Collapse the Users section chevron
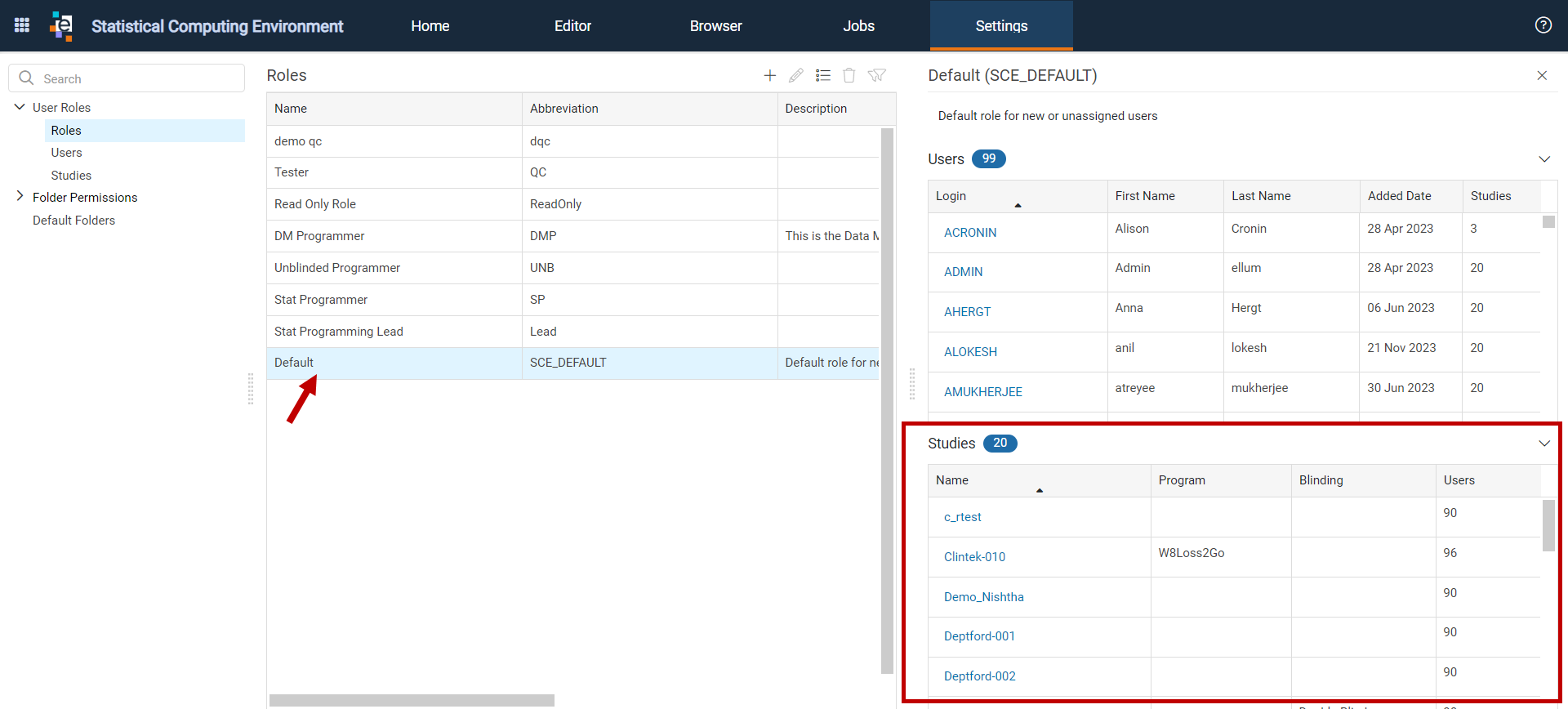The width and height of the screenshot is (1568, 718). click(1544, 159)
